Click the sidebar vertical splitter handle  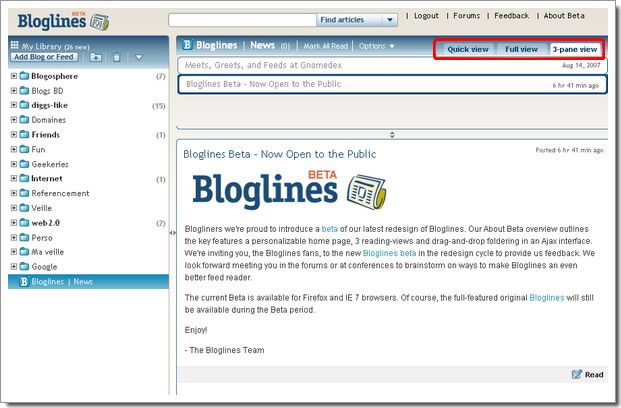(x=172, y=233)
